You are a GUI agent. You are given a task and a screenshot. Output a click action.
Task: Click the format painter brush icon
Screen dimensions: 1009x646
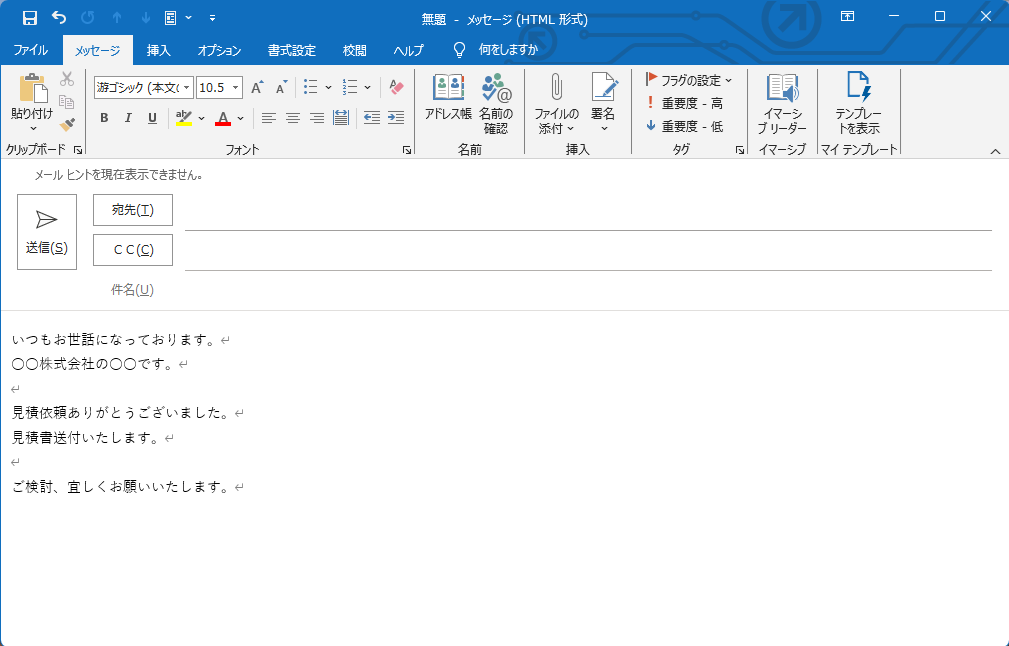point(67,125)
